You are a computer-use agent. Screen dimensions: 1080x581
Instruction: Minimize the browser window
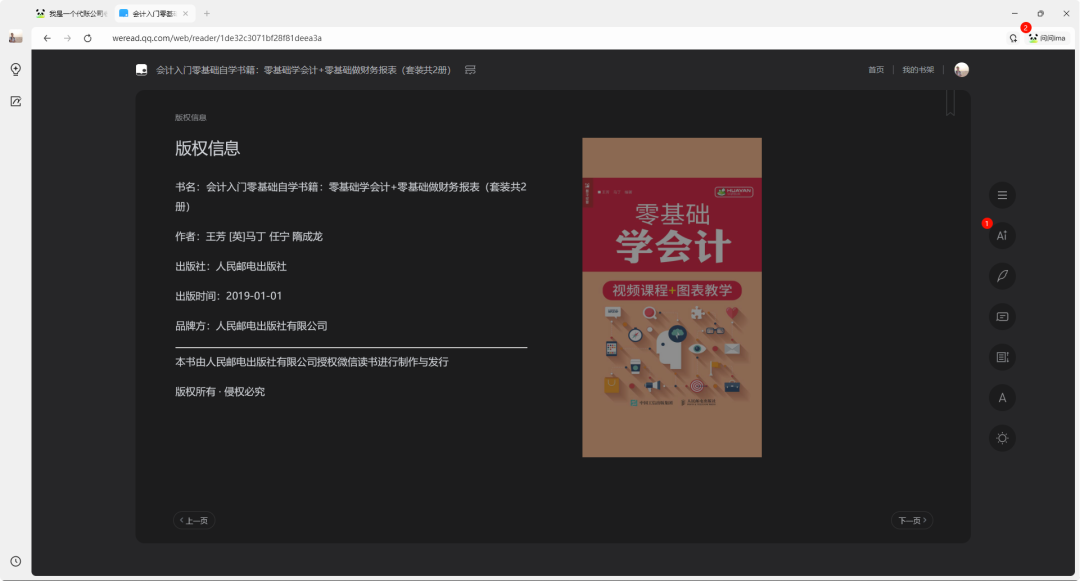tap(1015, 13)
